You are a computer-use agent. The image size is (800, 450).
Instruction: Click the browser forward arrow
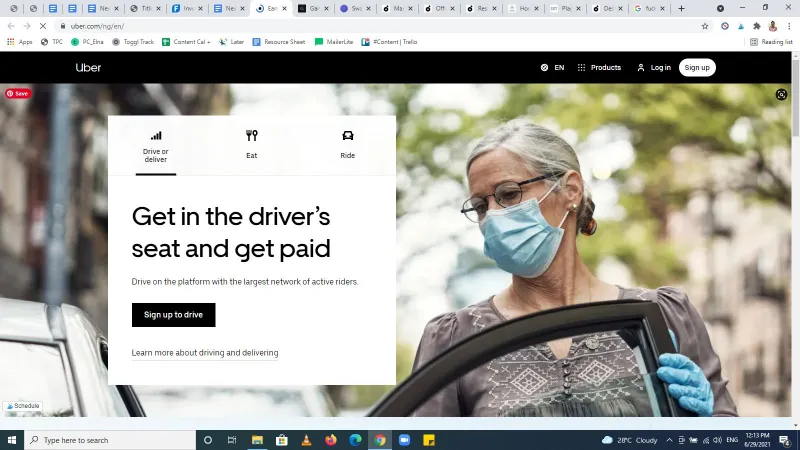(x=27, y=26)
